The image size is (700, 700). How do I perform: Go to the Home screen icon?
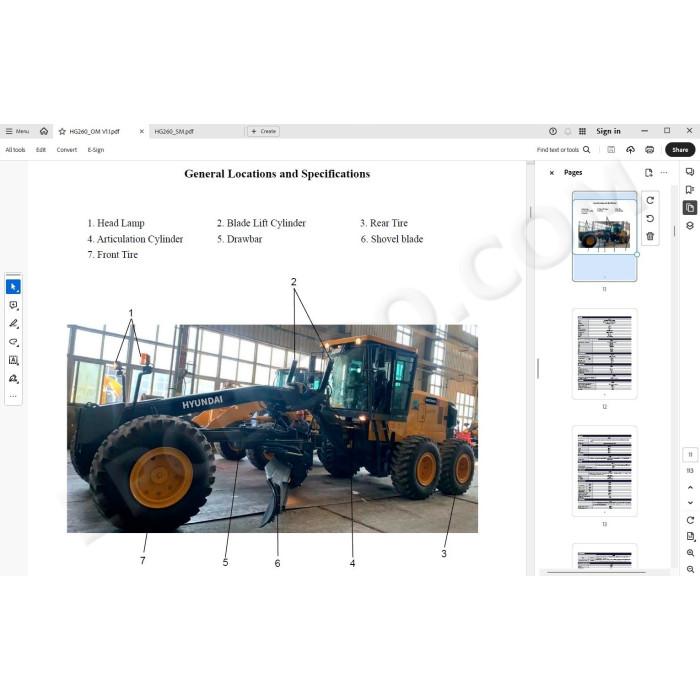click(x=44, y=131)
